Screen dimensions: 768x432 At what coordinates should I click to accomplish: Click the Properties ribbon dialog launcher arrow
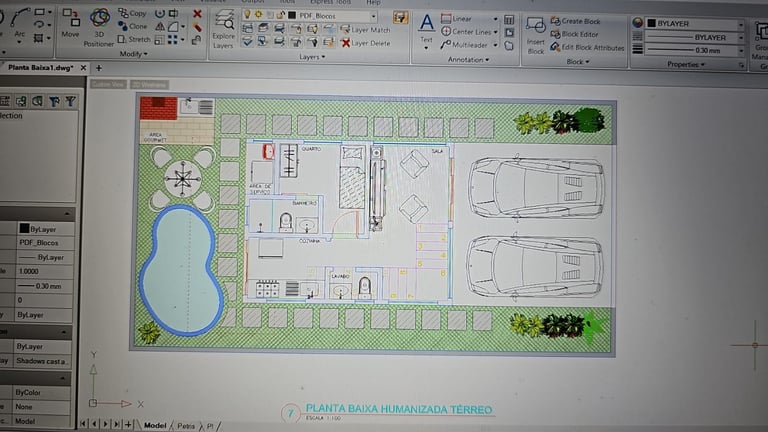tap(742, 65)
